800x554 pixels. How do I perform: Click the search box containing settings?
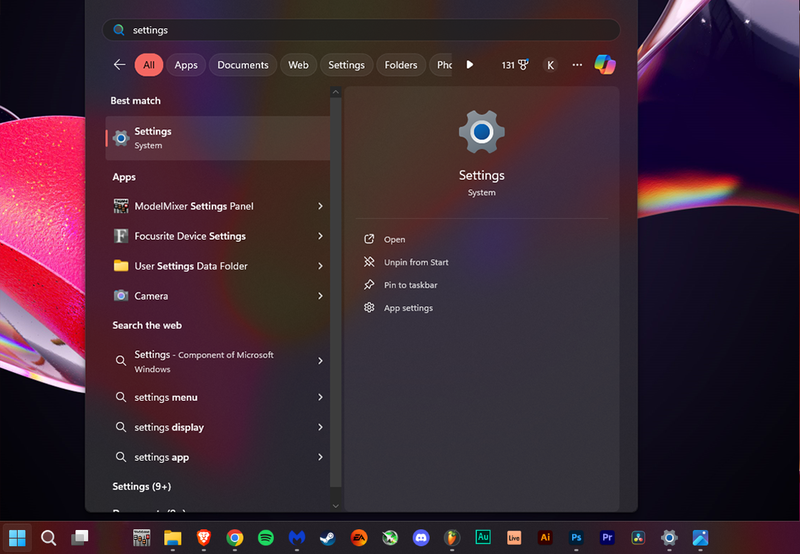click(361, 30)
